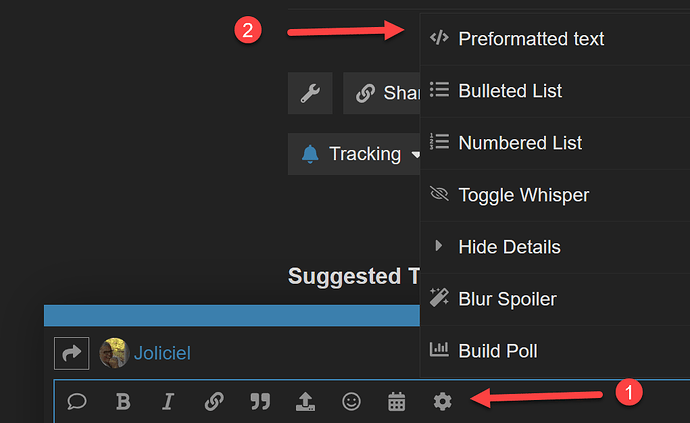Click the speech bubble icon in toolbar

77,401
